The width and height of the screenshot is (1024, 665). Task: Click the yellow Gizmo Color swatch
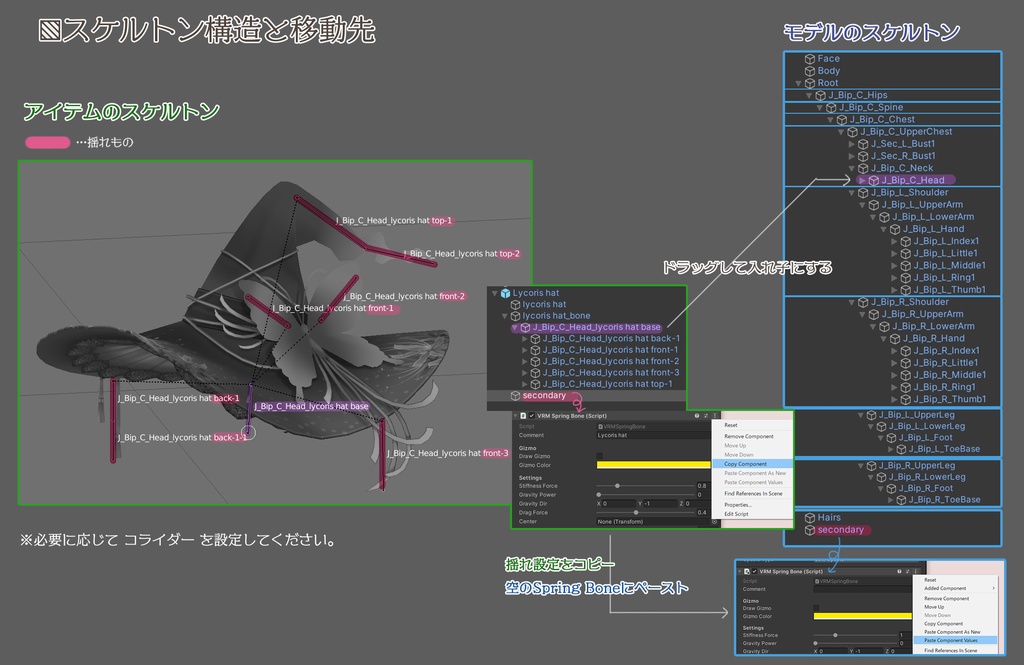click(x=651, y=465)
